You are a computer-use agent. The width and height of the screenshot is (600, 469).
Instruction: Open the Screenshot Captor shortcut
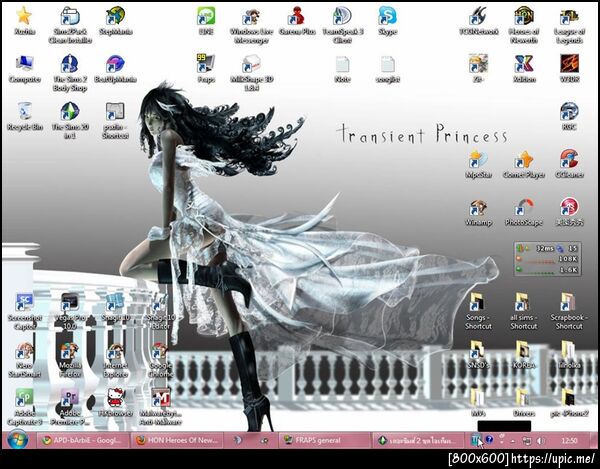(x=25, y=312)
